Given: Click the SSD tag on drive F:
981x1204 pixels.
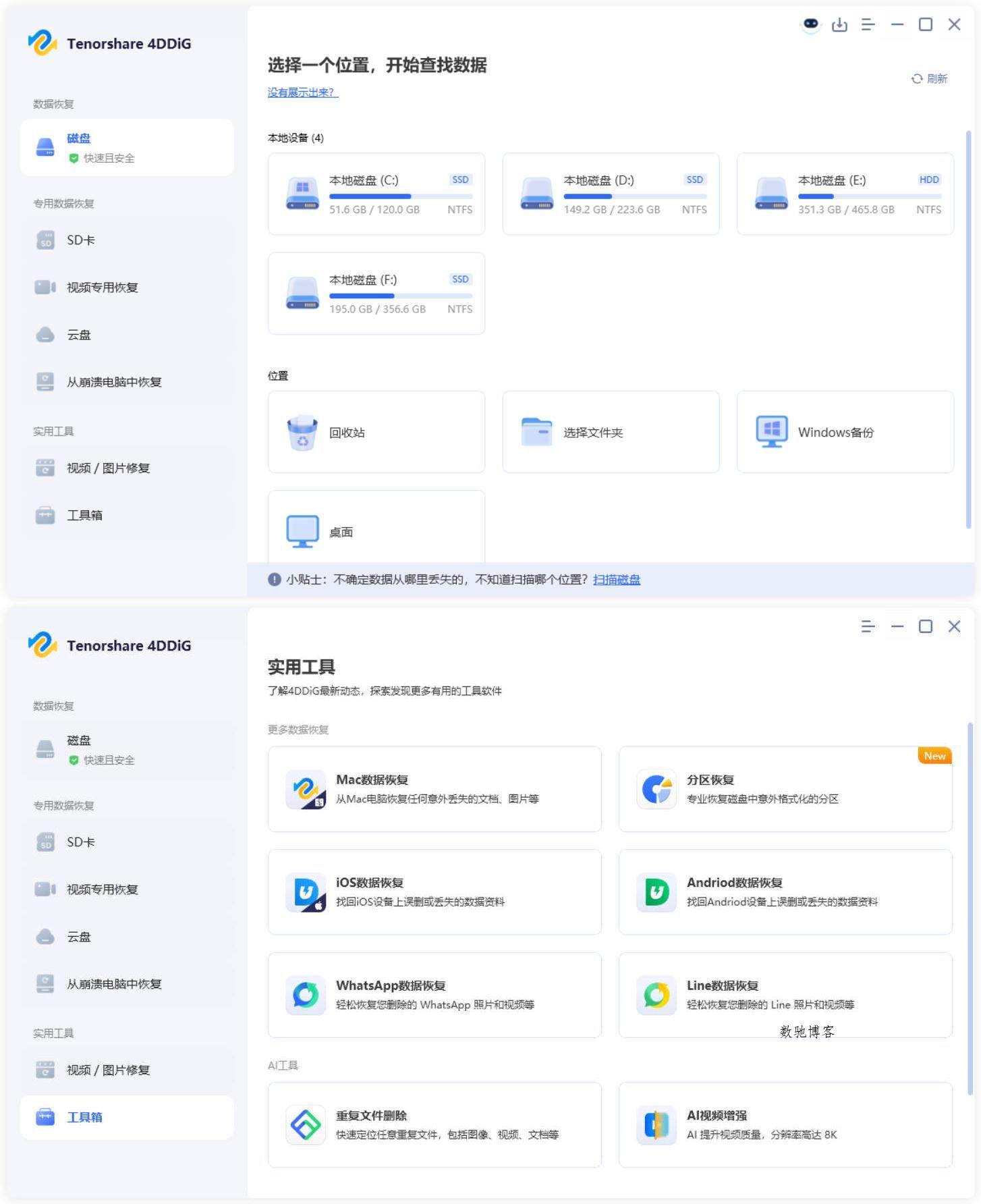Looking at the screenshot, I should 460,279.
